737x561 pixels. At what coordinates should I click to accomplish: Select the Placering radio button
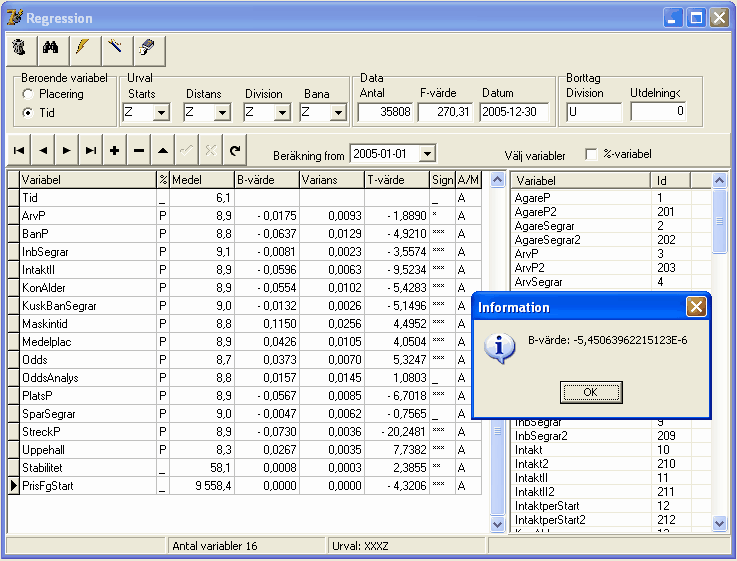(x=28, y=94)
